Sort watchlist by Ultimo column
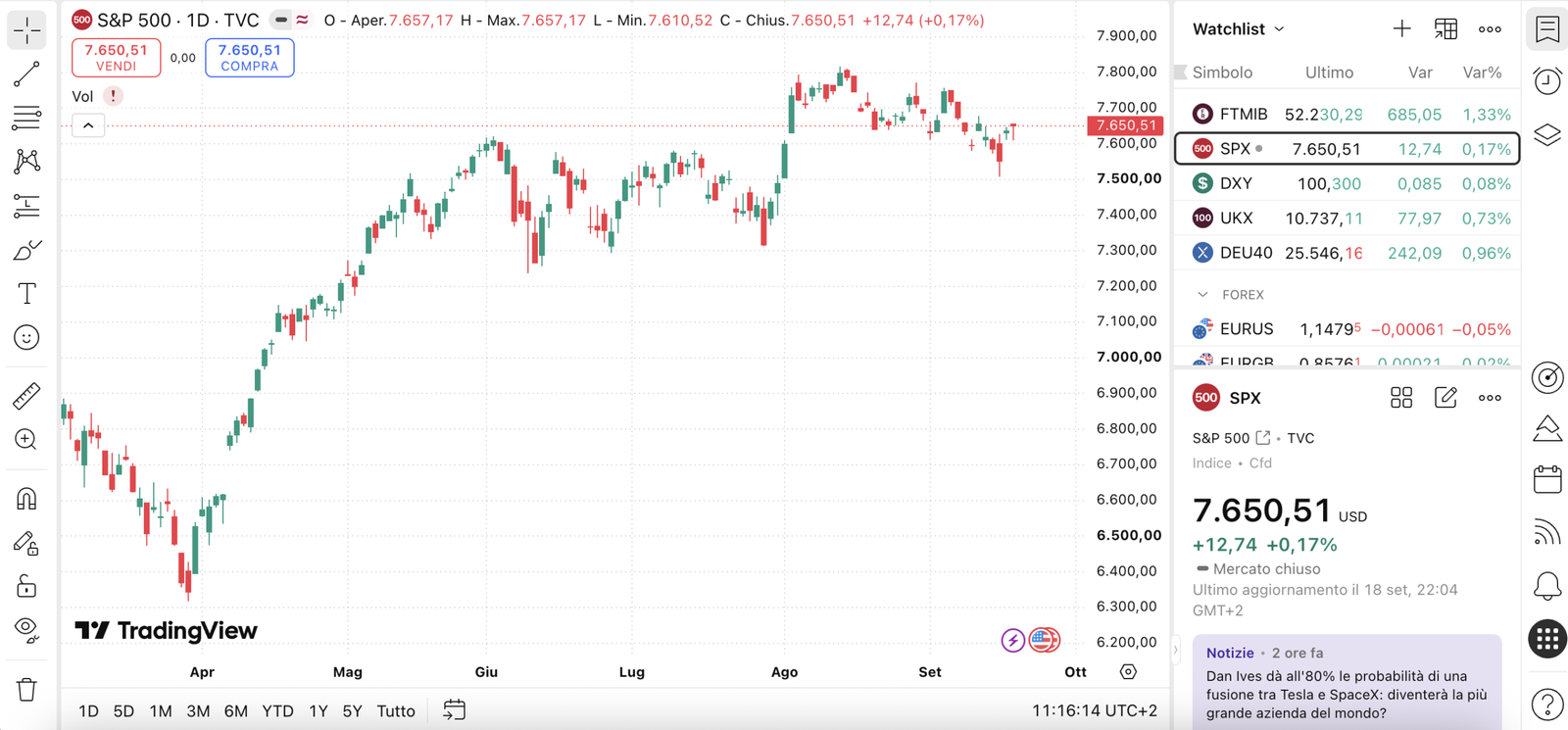 click(1329, 73)
